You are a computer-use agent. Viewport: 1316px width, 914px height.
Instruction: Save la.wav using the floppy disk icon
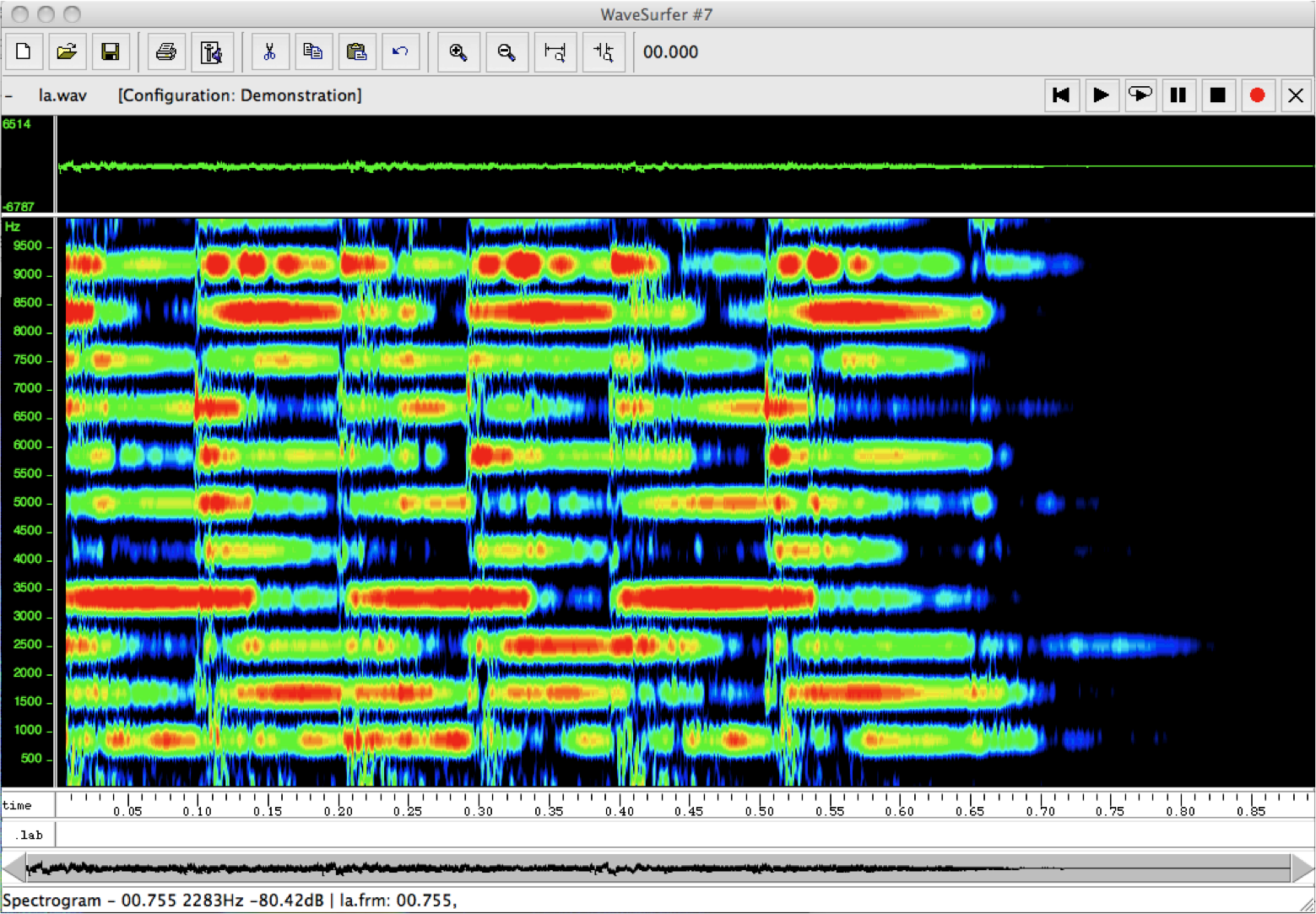click(x=110, y=52)
